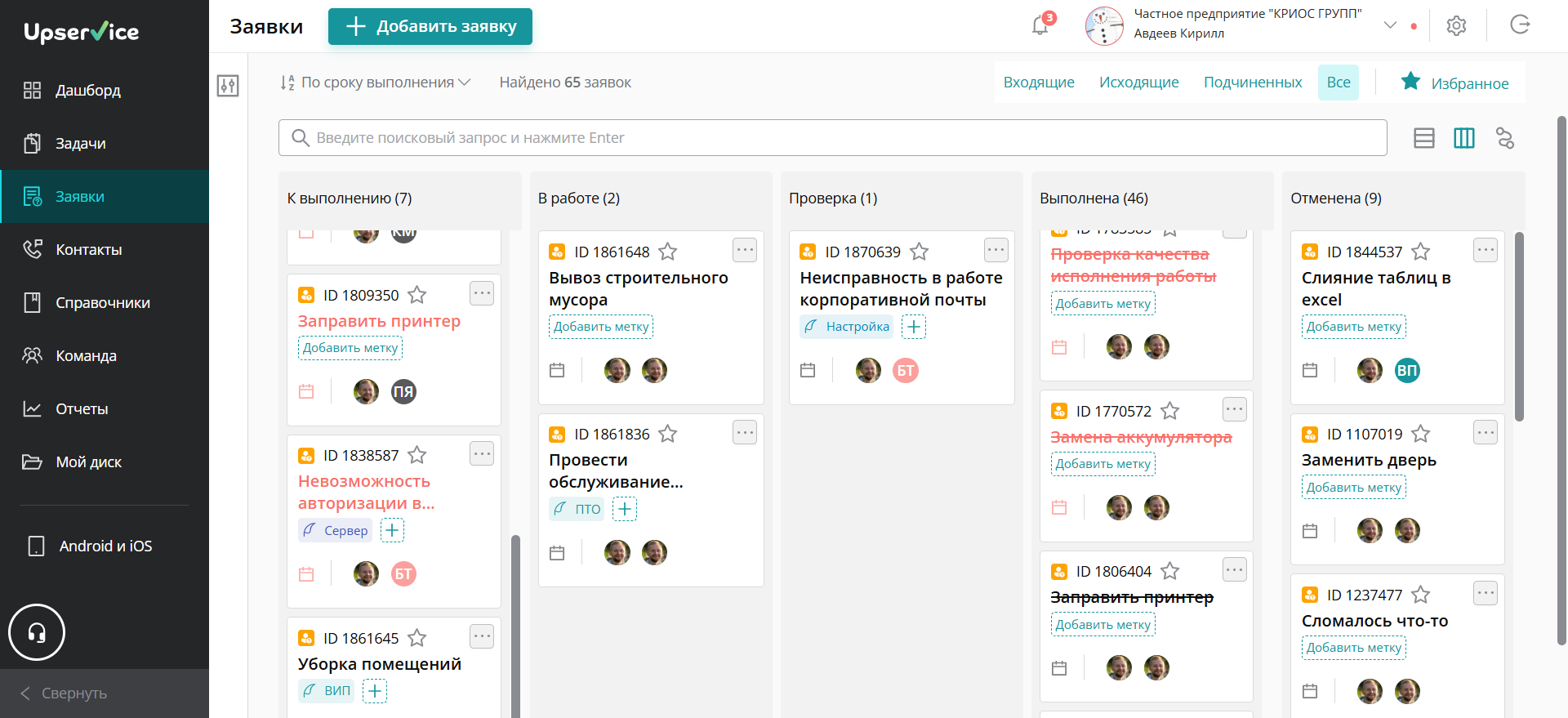Click Добавить заявку button

click(x=430, y=26)
